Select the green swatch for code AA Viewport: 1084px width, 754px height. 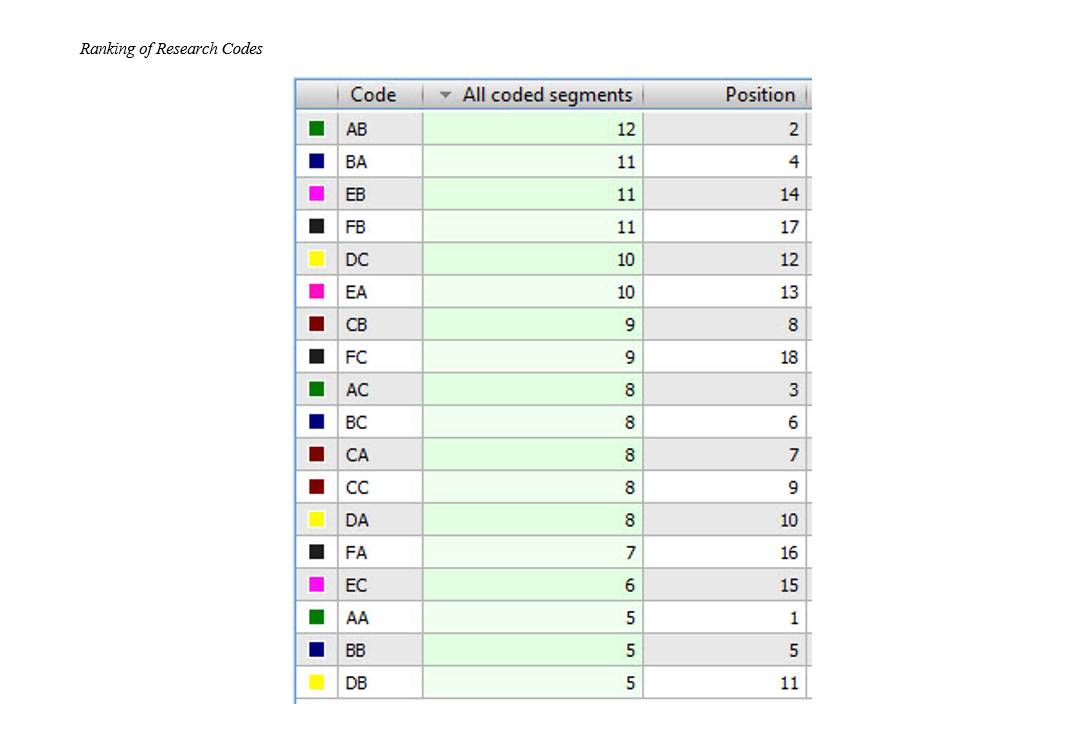(317, 617)
